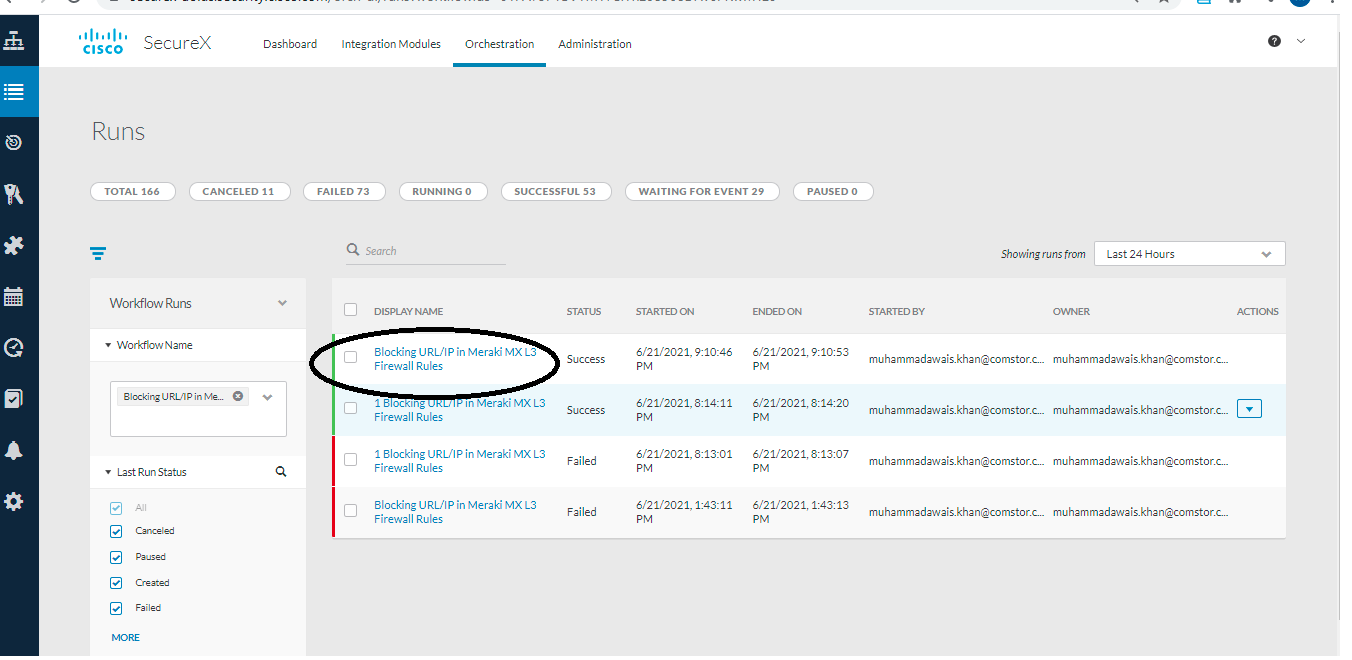
Task: Open the help question mark icon
Action: click(1274, 41)
